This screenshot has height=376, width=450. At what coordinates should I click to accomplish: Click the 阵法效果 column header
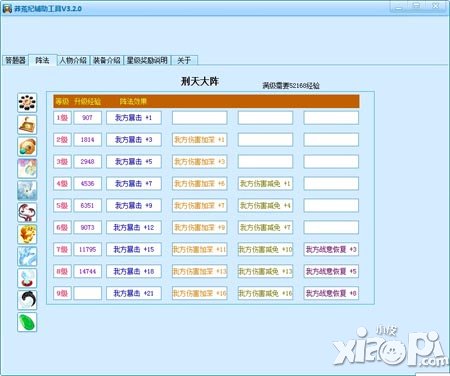pyautogui.click(x=133, y=101)
